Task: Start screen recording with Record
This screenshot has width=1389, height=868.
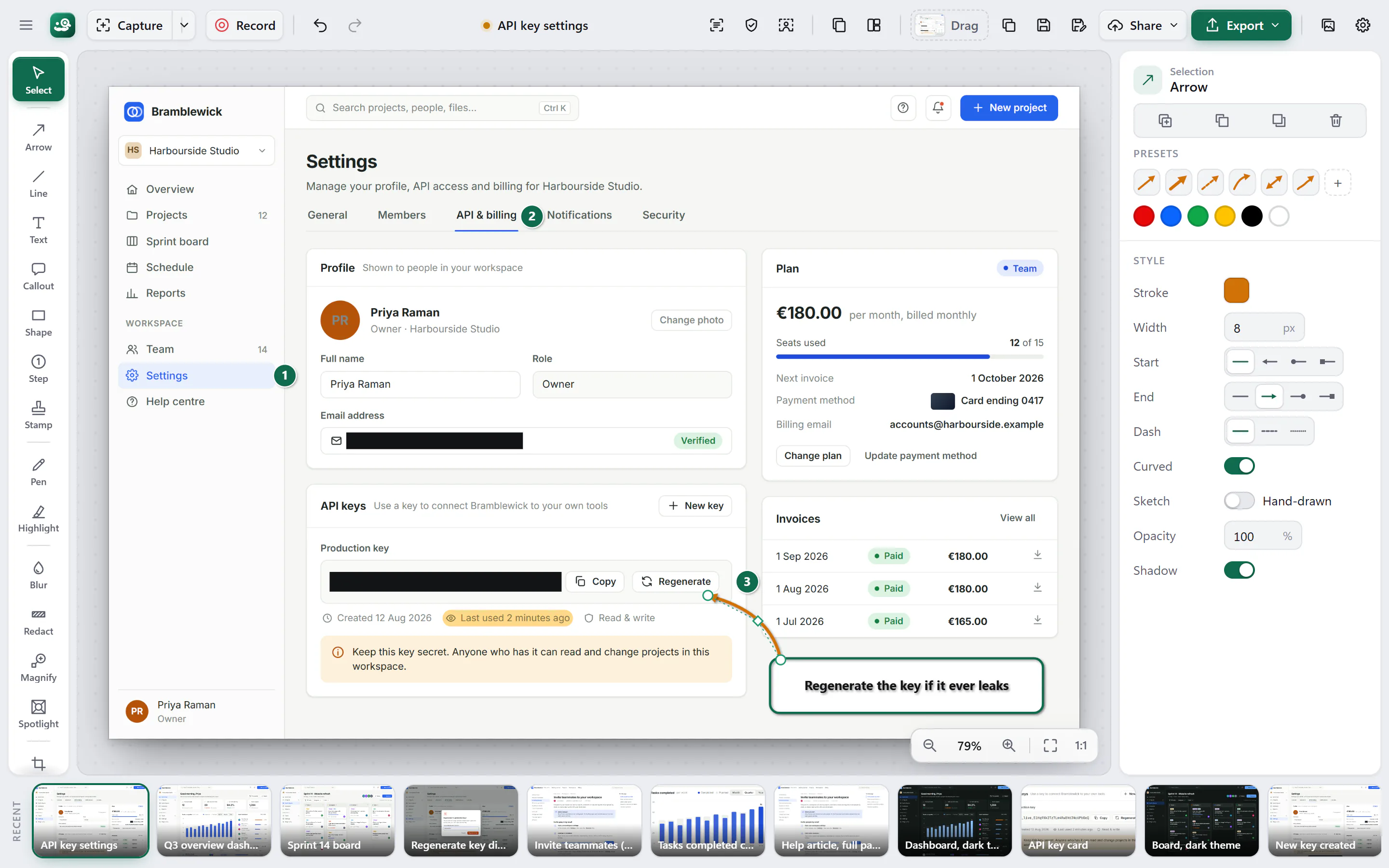Action: tap(245, 25)
